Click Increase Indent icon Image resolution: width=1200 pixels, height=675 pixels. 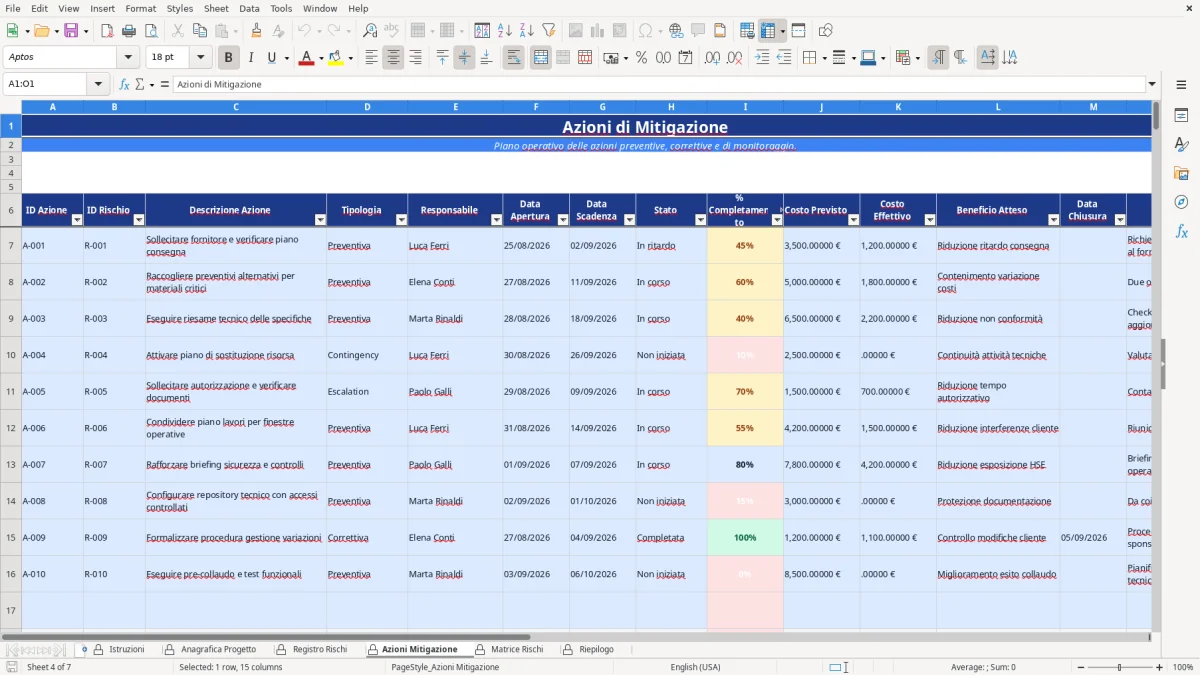coord(762,58)
